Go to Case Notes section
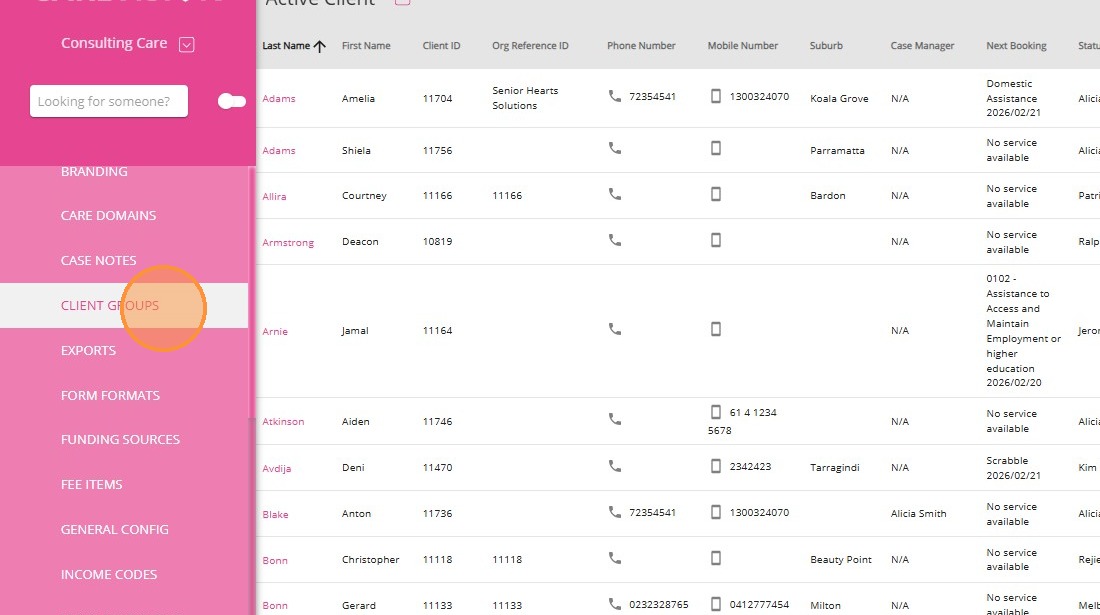Viewport: 1100px width, 615px height. (x=98, y=260)
